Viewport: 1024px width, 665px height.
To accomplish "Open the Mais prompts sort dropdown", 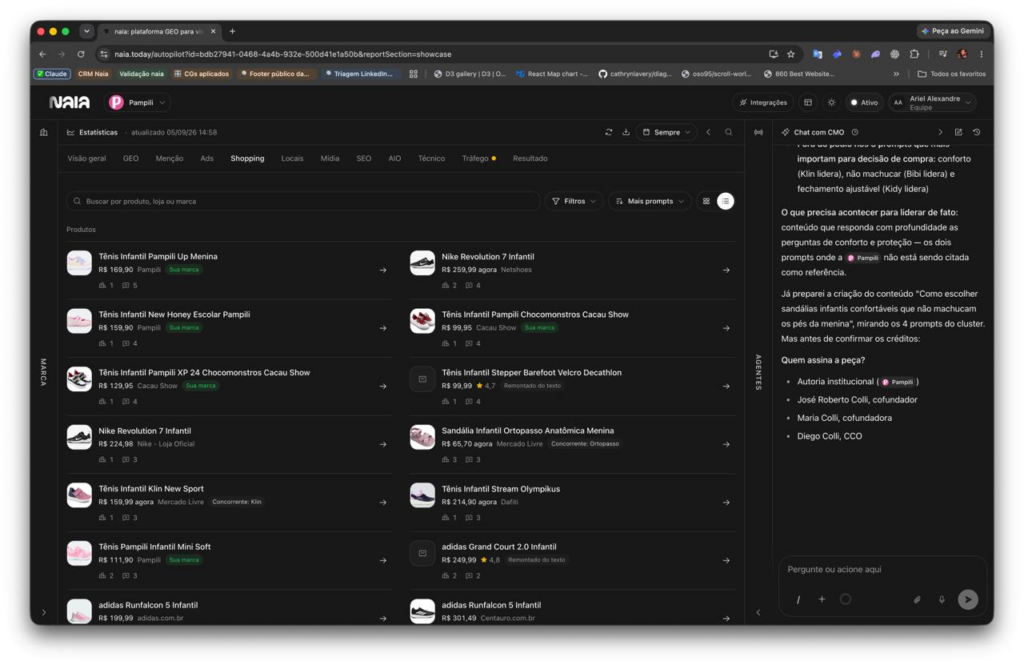I will pyautogui.click(x=650, y=201).
